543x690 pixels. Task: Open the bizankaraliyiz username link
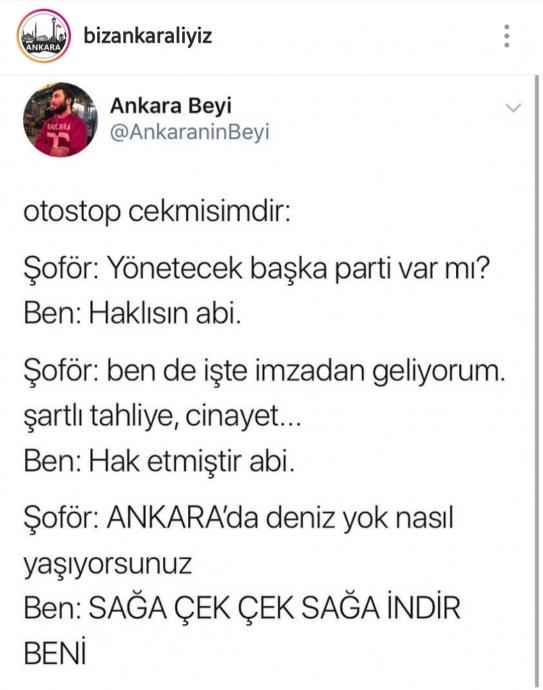[x=148, y=36]
